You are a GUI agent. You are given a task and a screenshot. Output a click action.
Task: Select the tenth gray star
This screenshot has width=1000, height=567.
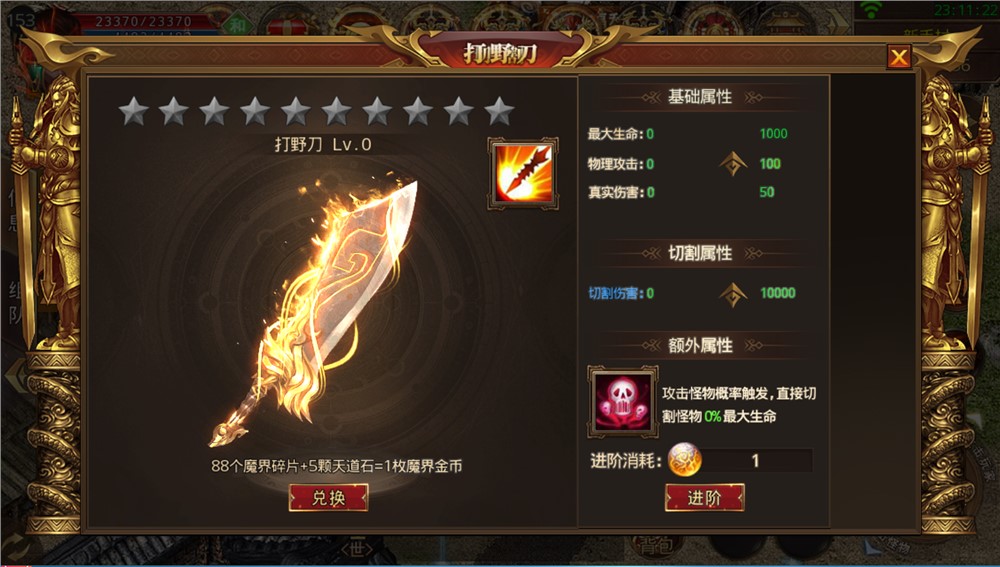(x=499, y=112)
